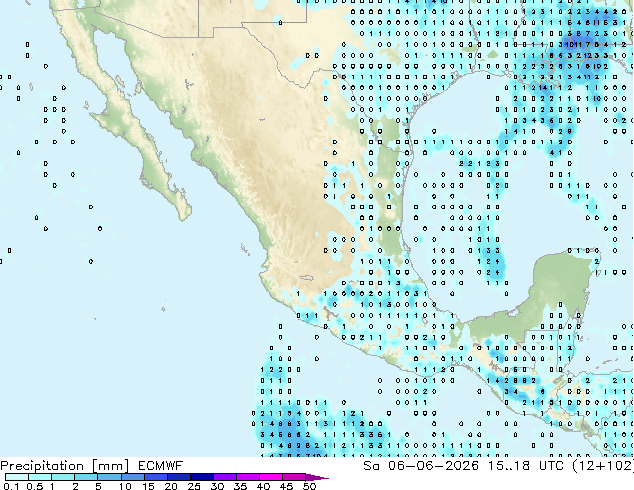This screenshot has height=490, width=634.
Task: Click the '20' legend scale value
Action: point(171,486)
